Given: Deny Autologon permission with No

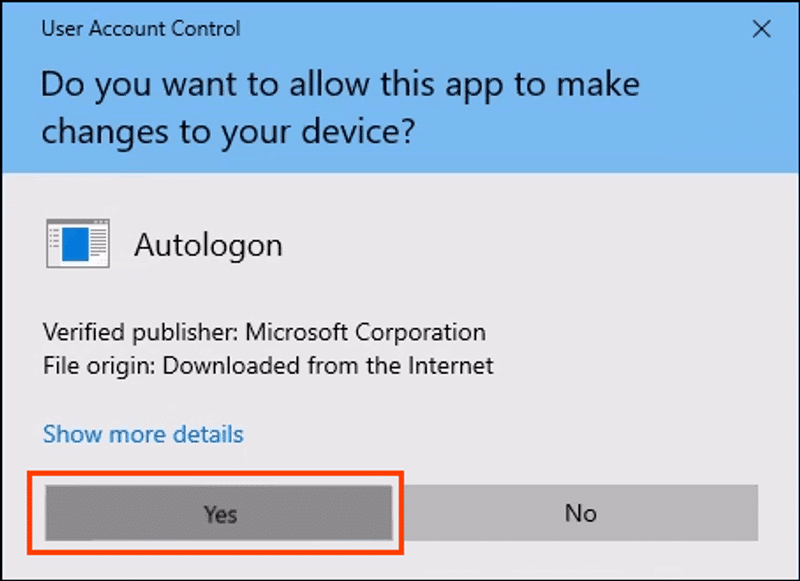Looking at the screenshot, I should point(581,512).
